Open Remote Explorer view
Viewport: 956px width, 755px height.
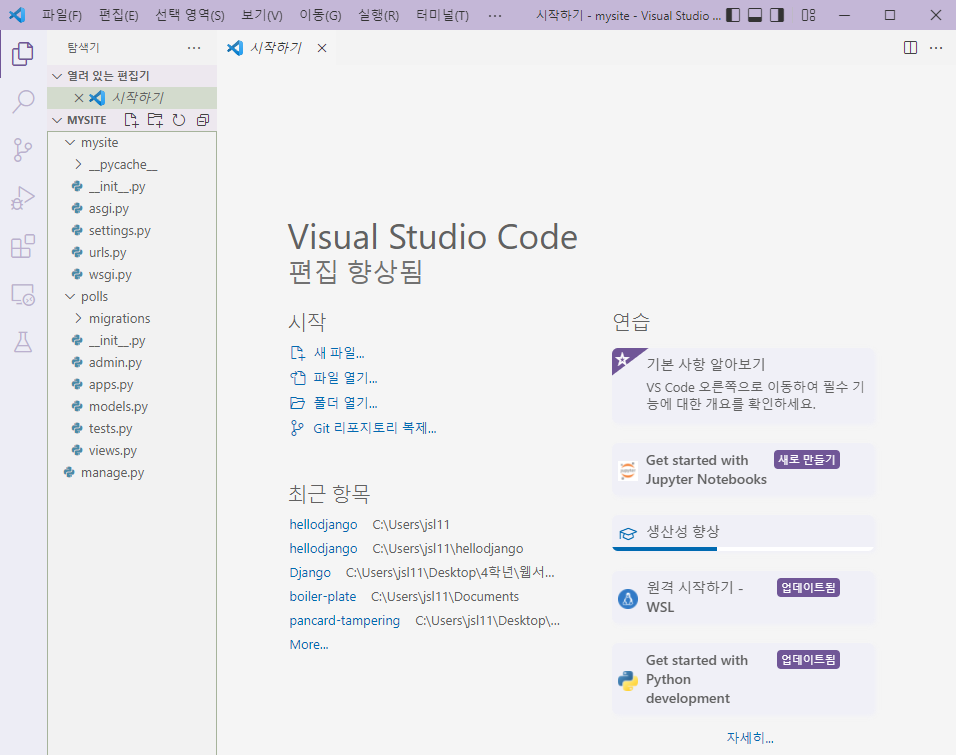23,294
